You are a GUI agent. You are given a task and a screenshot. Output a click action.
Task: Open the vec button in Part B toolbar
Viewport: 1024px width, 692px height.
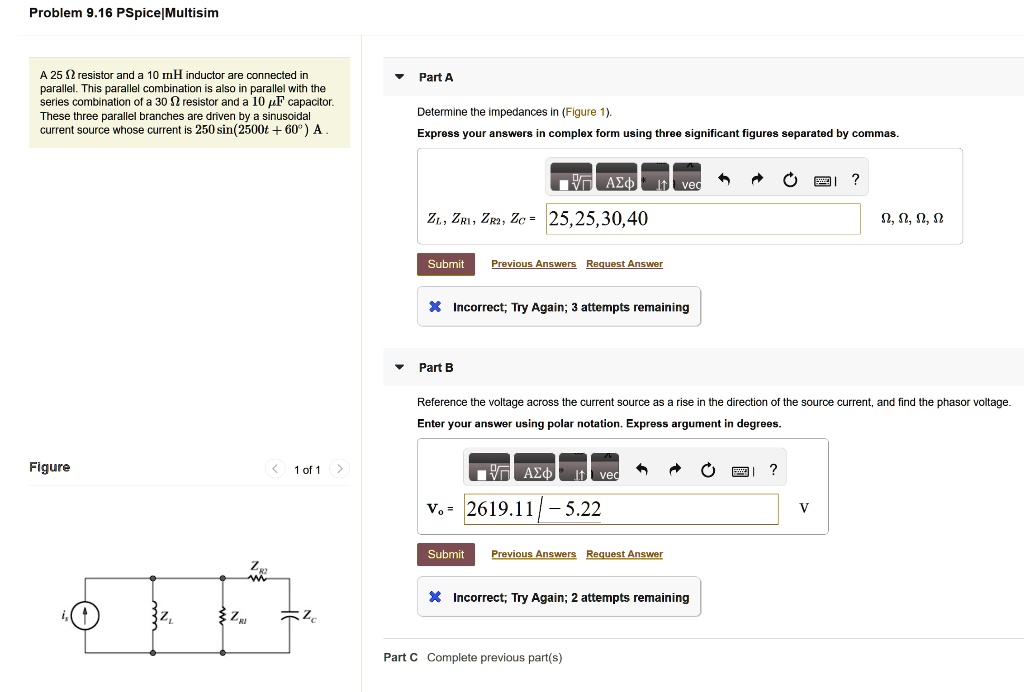[x=605, y=471]
